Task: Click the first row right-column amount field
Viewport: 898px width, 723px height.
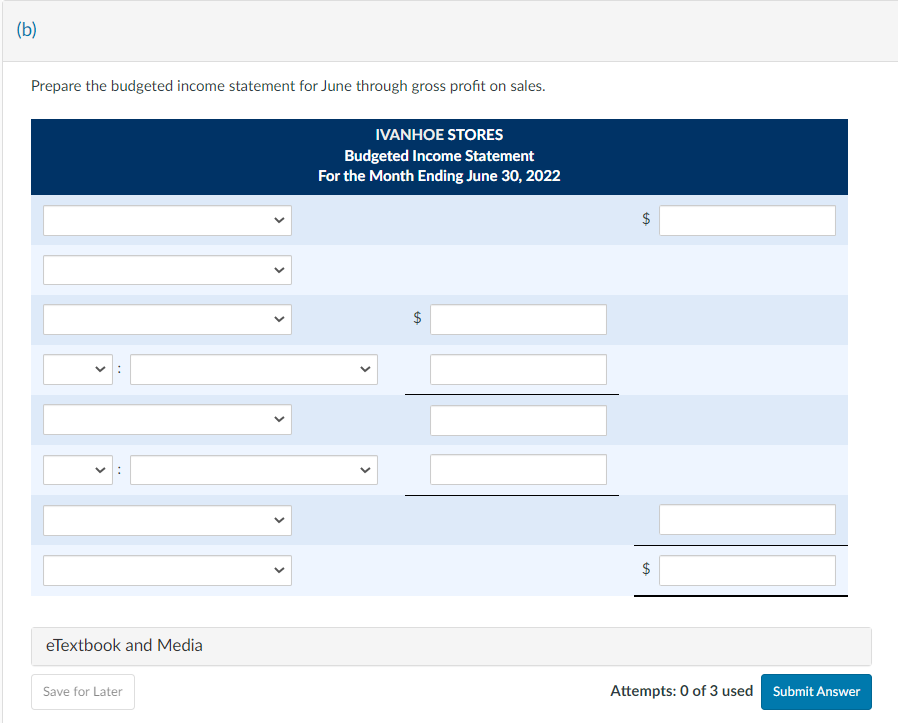Action: coord(747,221)
